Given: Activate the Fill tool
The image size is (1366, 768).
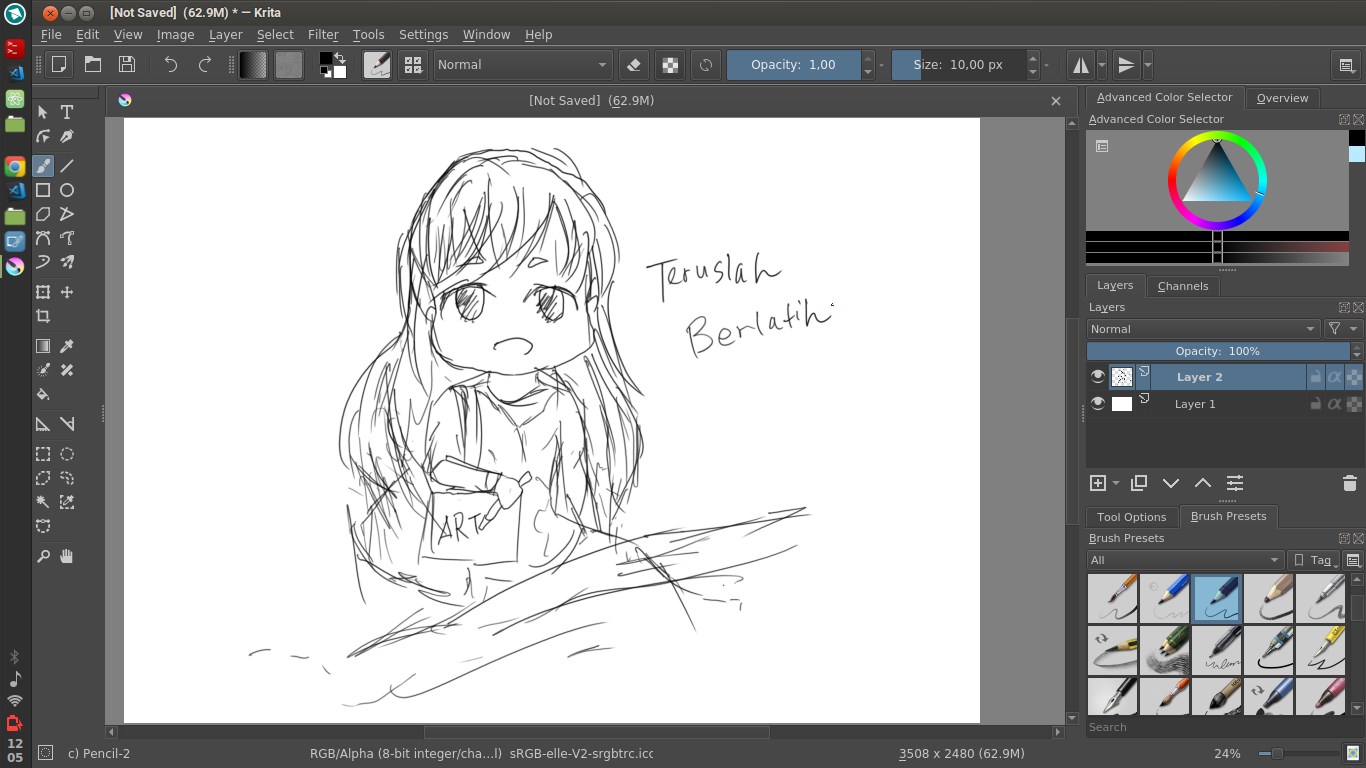Looking at the screenshot, I should coord(42,394).
